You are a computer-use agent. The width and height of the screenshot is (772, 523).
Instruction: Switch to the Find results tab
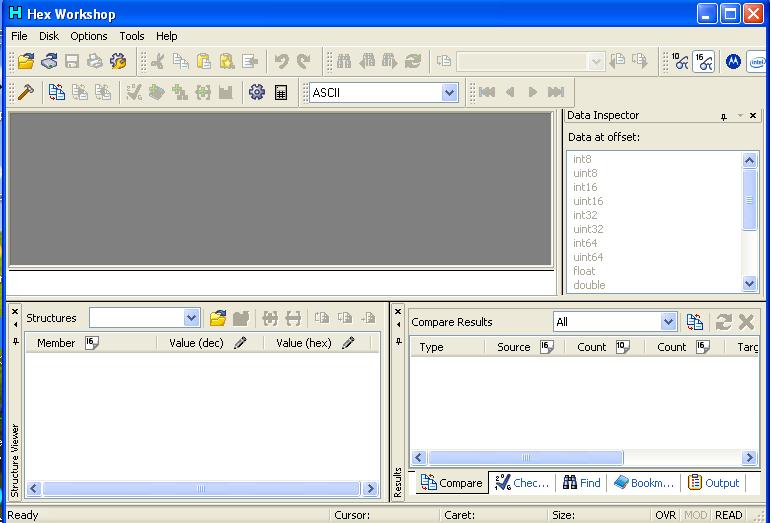coord(581,483)
